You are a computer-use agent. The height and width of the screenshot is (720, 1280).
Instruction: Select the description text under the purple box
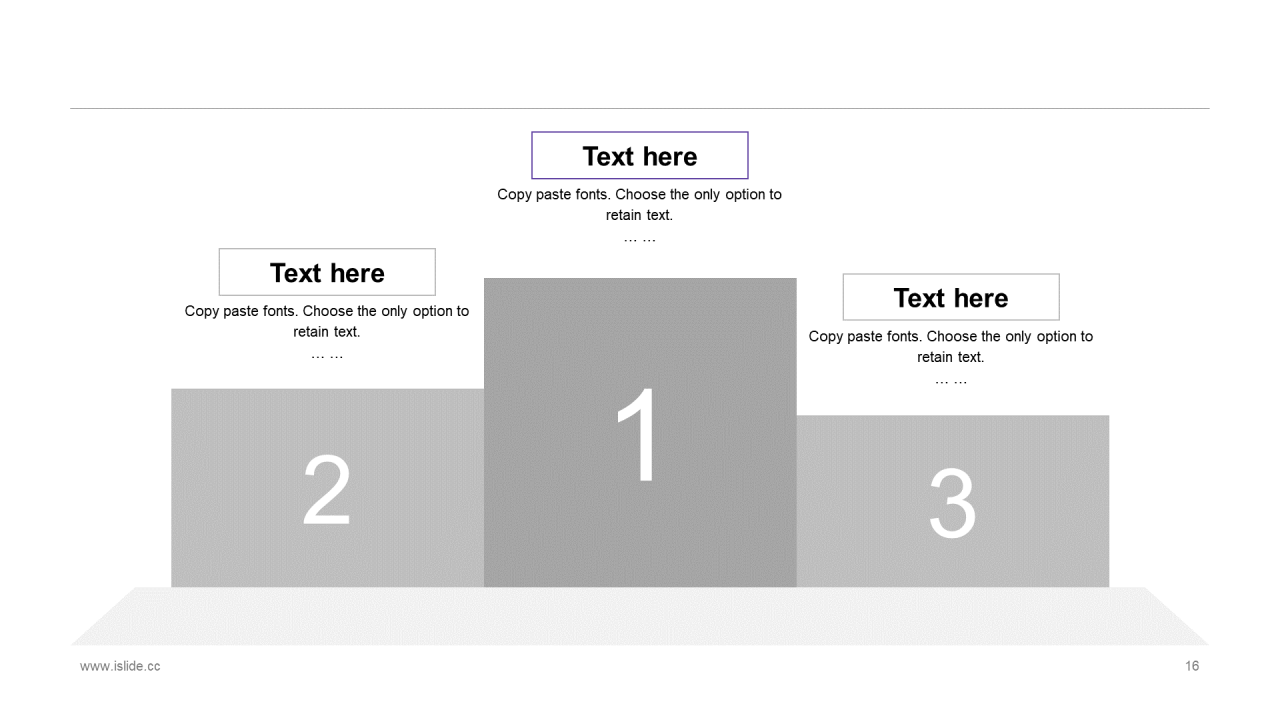(x=640, y=205)
